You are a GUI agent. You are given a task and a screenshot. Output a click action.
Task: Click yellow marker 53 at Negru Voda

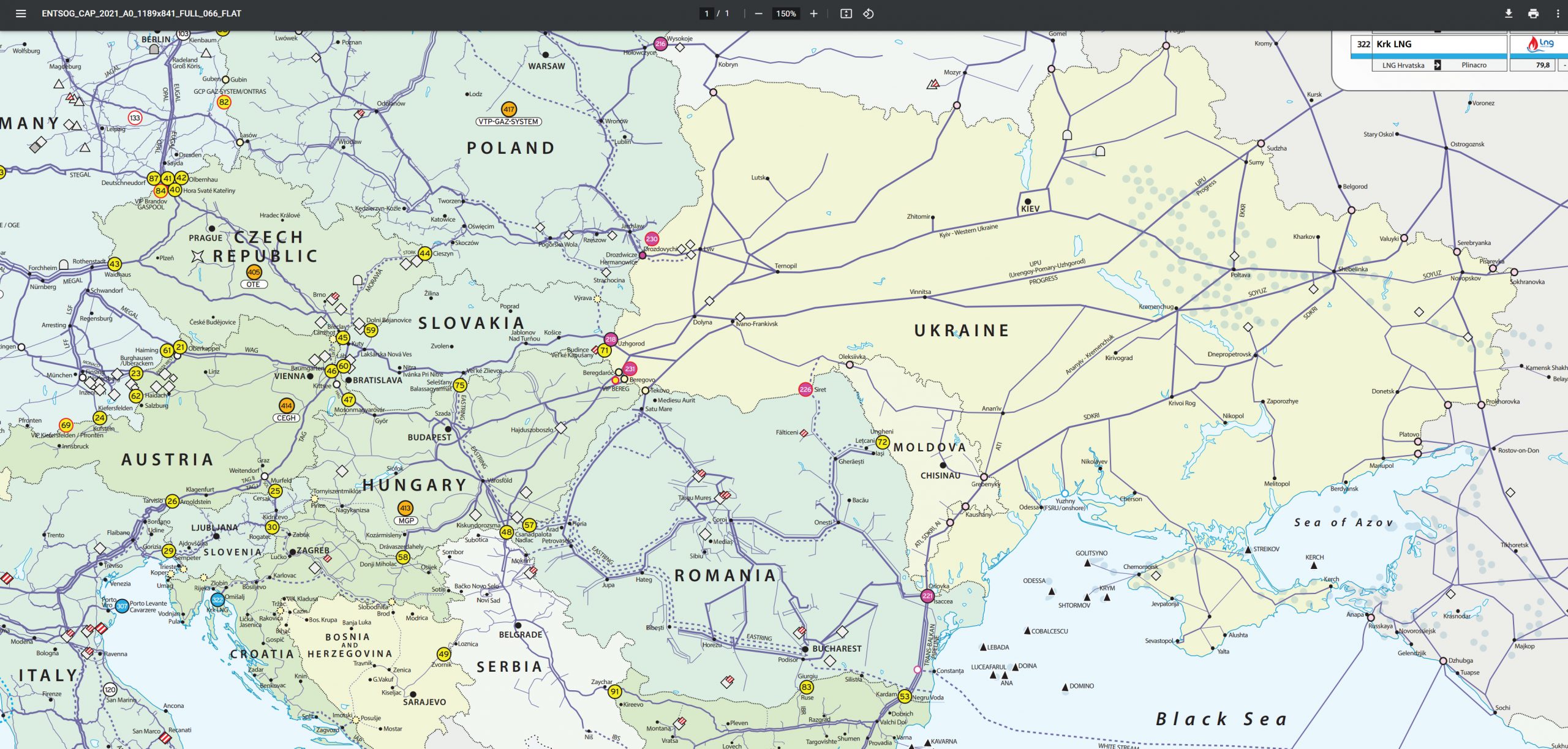(904, 696)
